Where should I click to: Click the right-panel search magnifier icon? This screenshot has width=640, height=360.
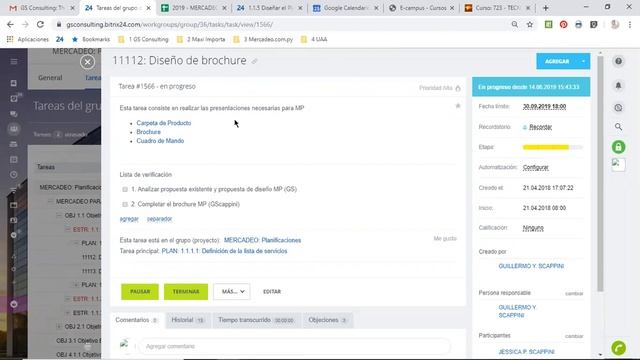tap(618, 127)
